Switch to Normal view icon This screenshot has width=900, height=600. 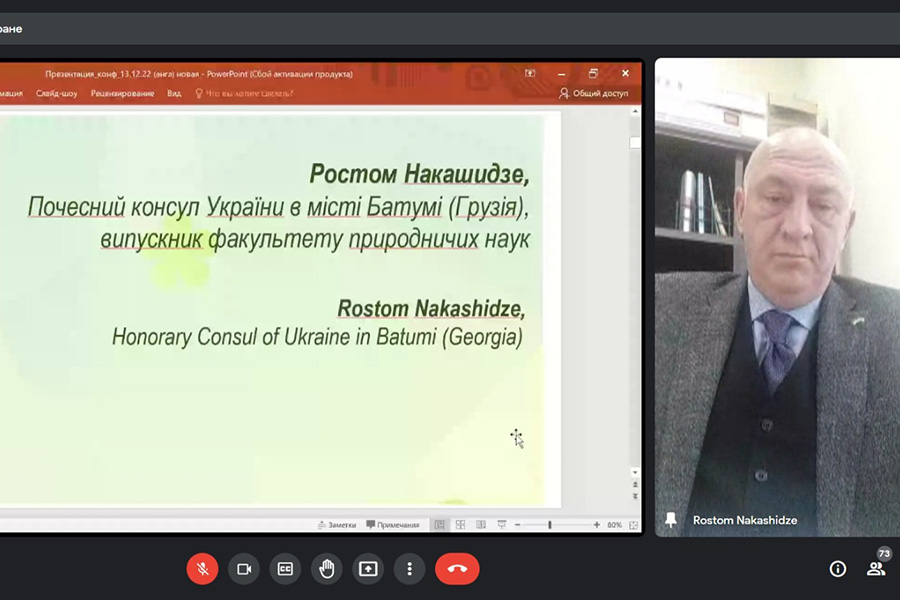tap(440, 525)
